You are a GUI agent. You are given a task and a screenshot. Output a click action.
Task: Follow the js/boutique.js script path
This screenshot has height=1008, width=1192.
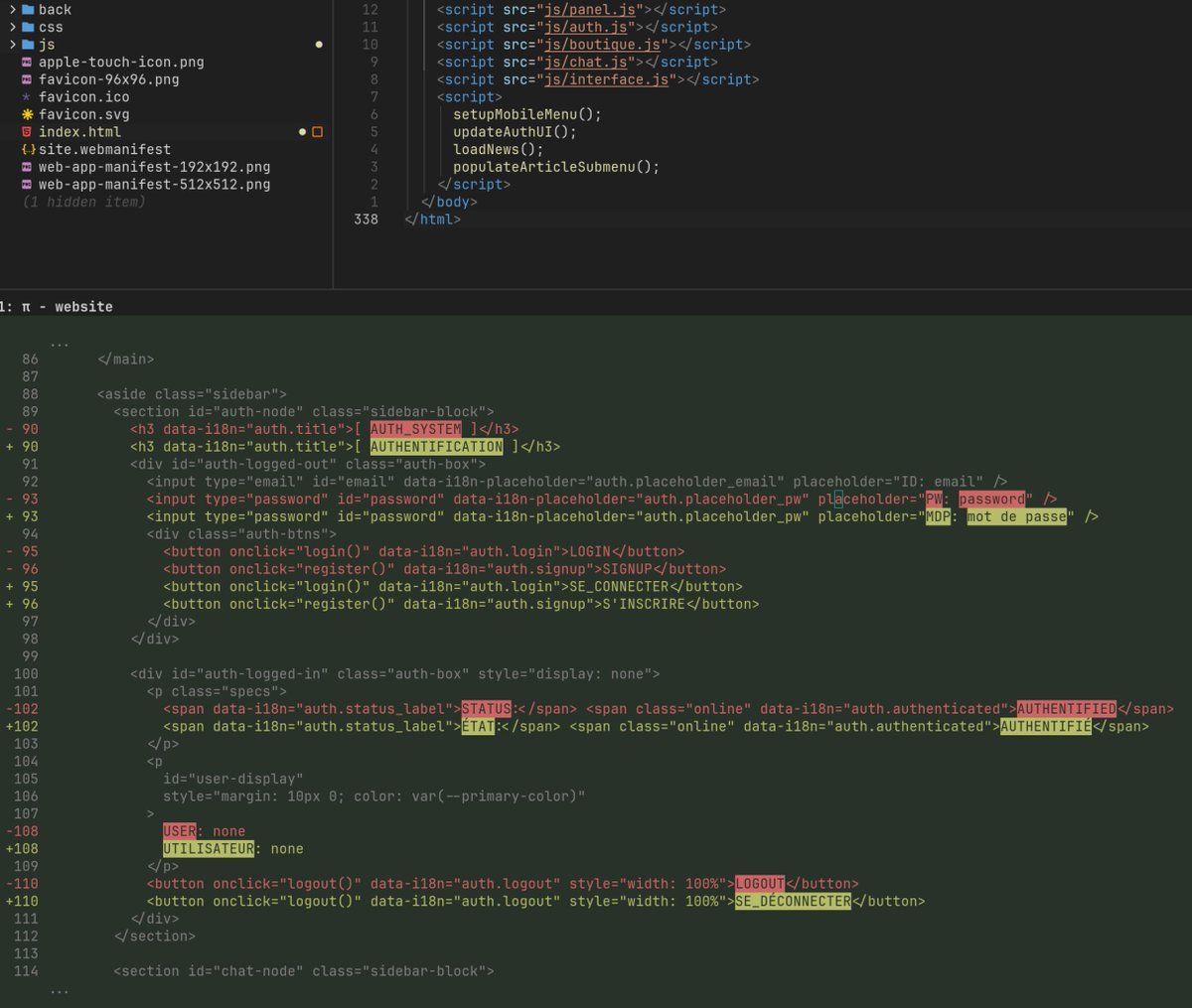[x=602, y=45]
